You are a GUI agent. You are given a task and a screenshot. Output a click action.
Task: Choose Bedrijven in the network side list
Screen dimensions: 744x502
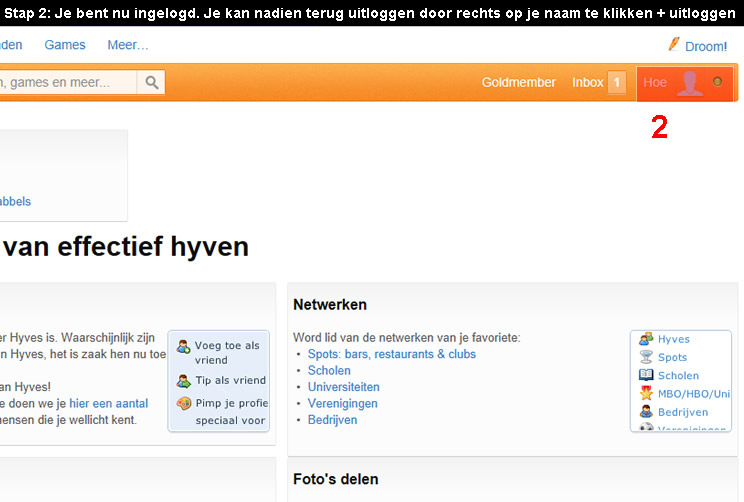[x=683, y=412]
